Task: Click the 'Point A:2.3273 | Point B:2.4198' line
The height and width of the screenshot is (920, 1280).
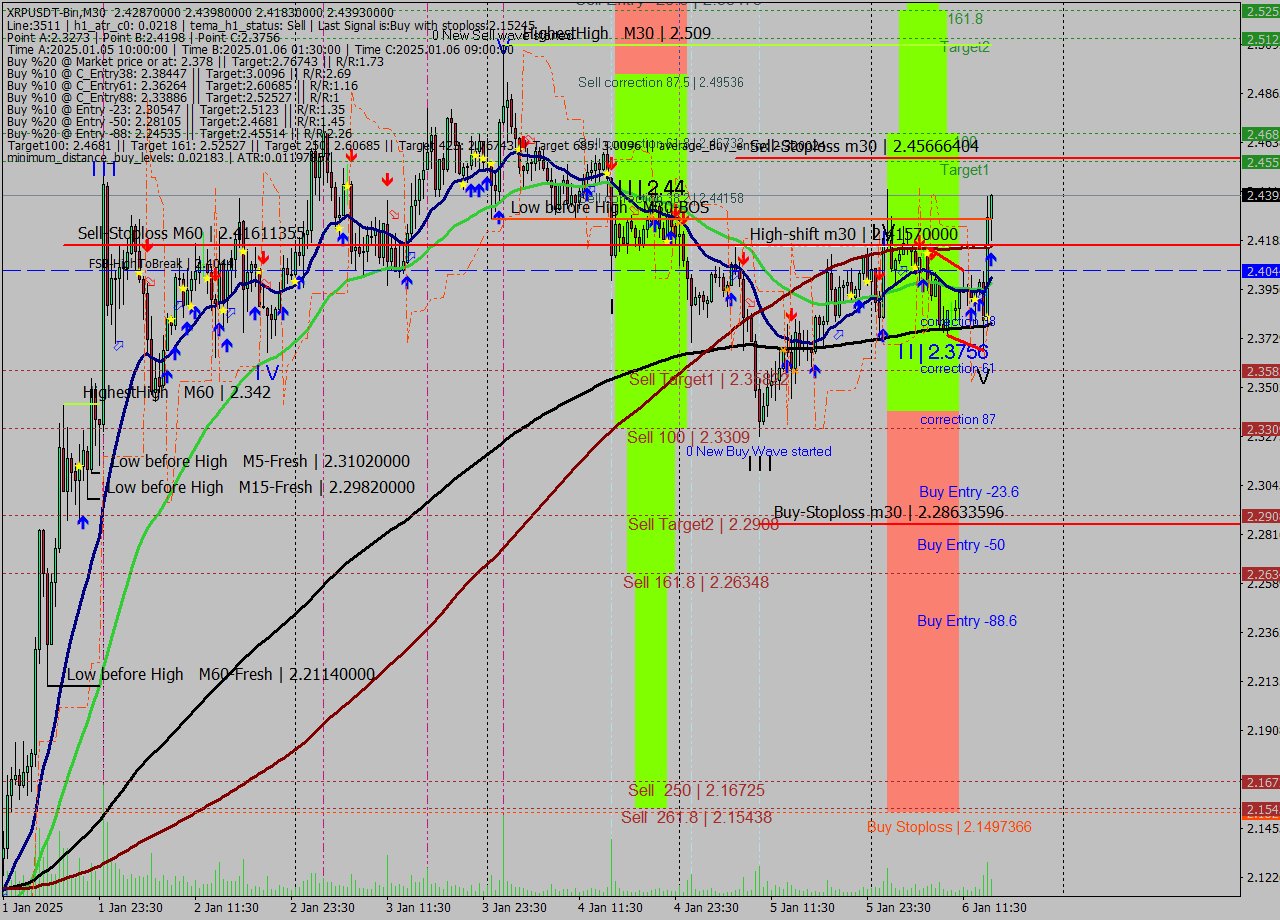Action: point(143,37)
